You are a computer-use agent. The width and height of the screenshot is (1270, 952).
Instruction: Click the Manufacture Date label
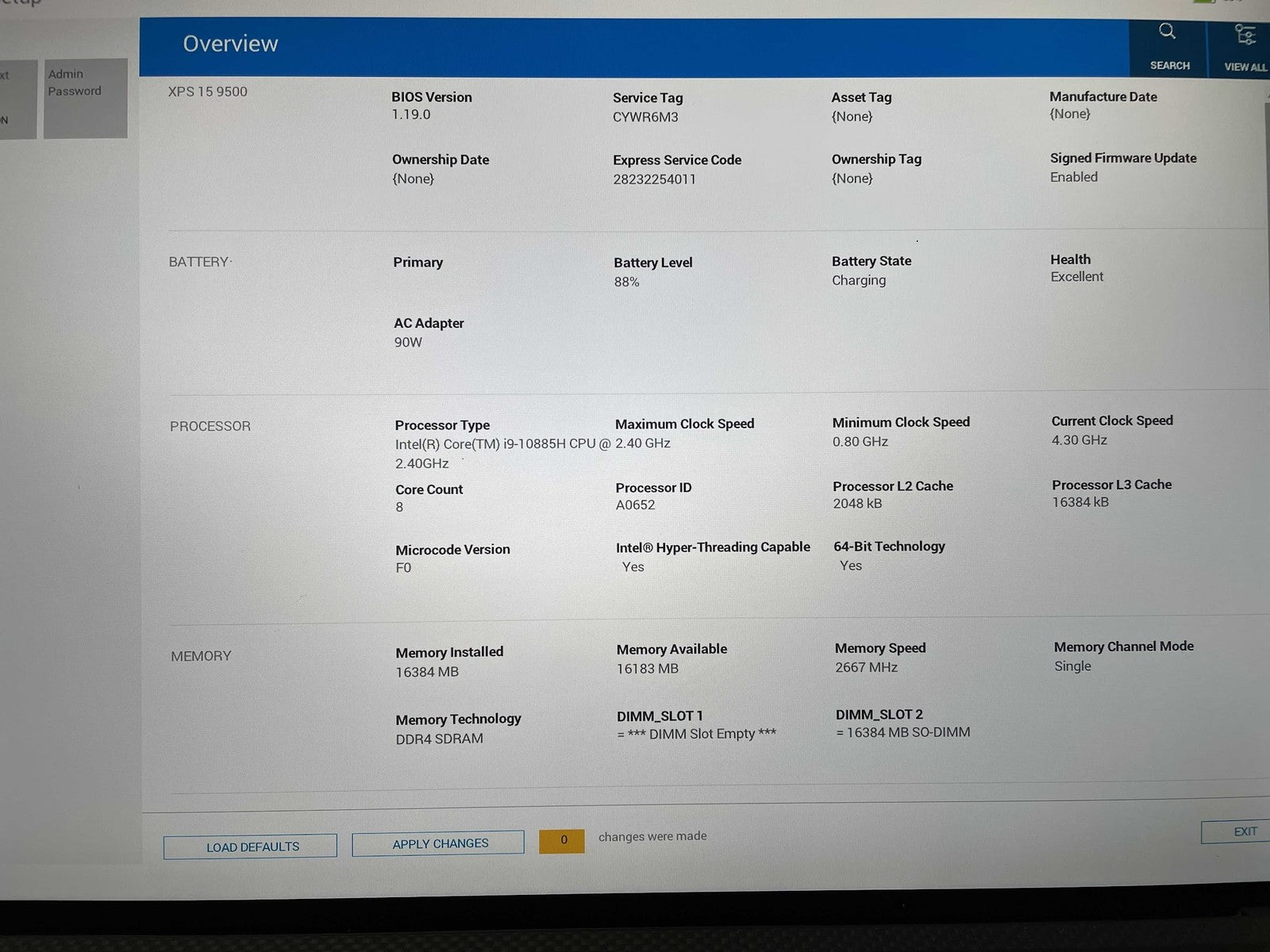pyautogui.click(x=1103, y=97)
